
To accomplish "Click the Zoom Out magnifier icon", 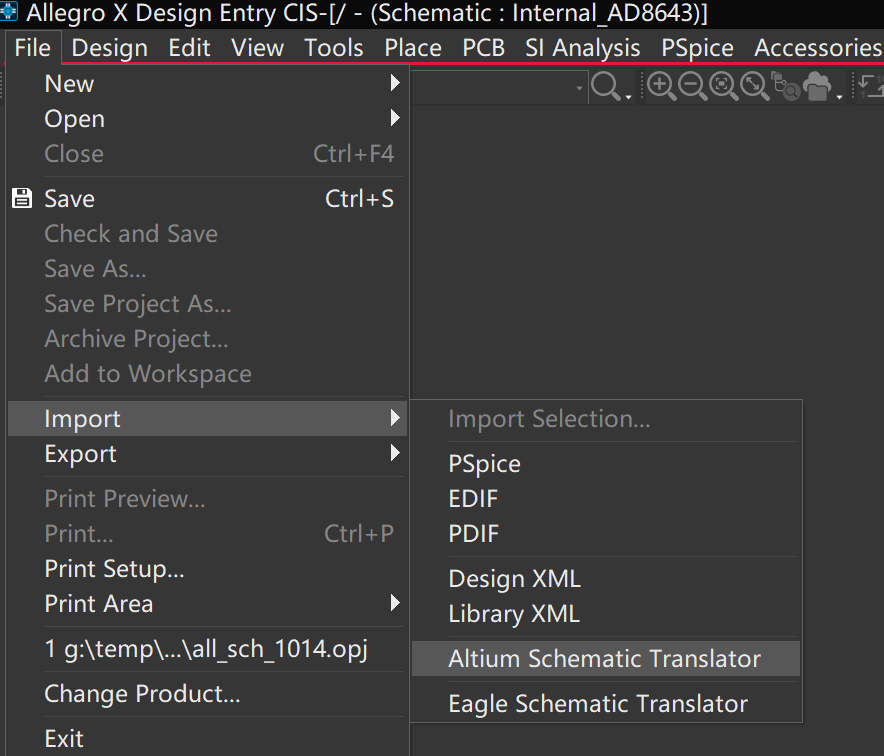I will click(x=692, y=86).
